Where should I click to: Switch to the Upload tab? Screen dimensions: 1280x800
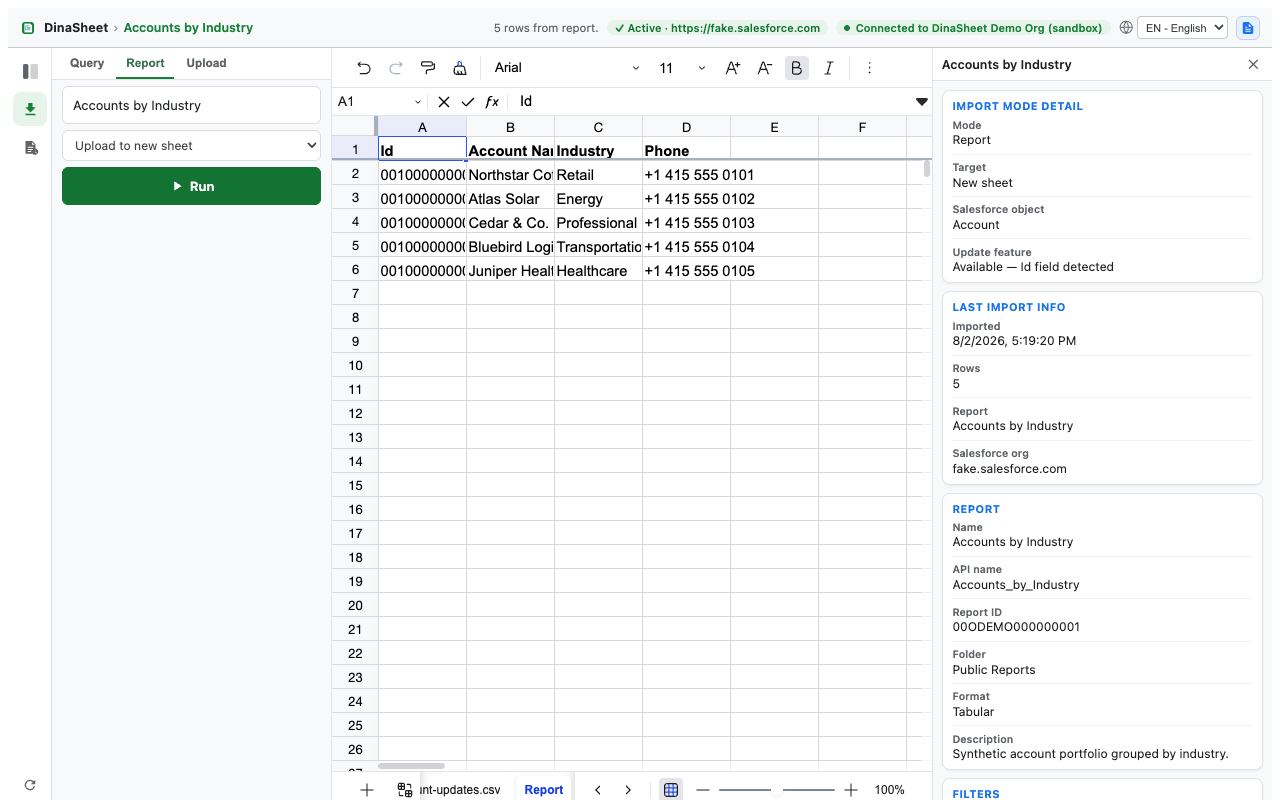pos(206,63)
